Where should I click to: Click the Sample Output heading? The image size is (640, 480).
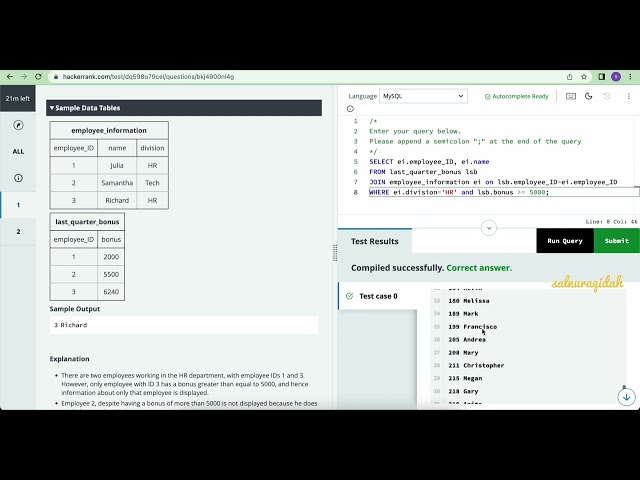(75, 309)
